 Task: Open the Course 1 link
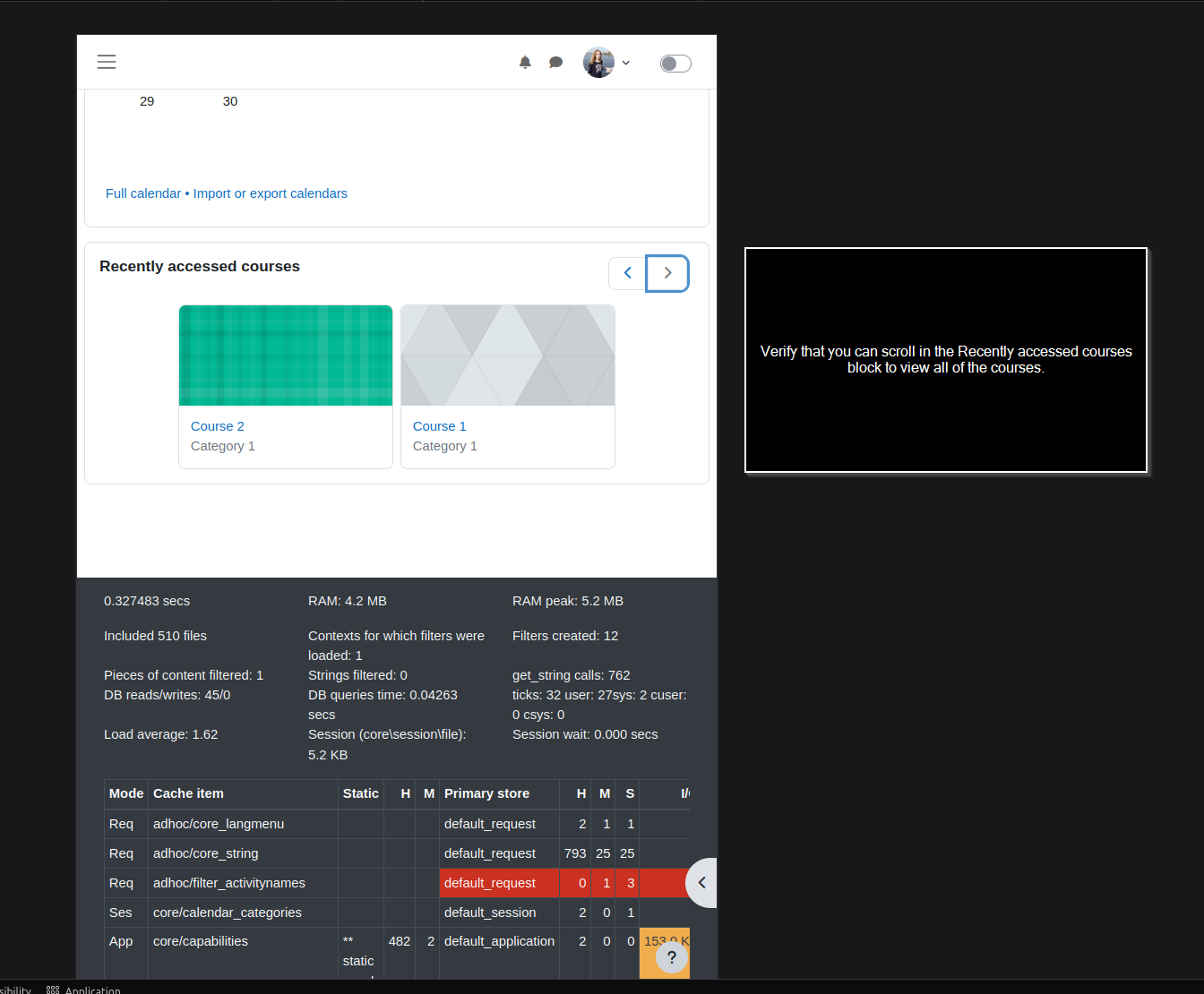440,426
